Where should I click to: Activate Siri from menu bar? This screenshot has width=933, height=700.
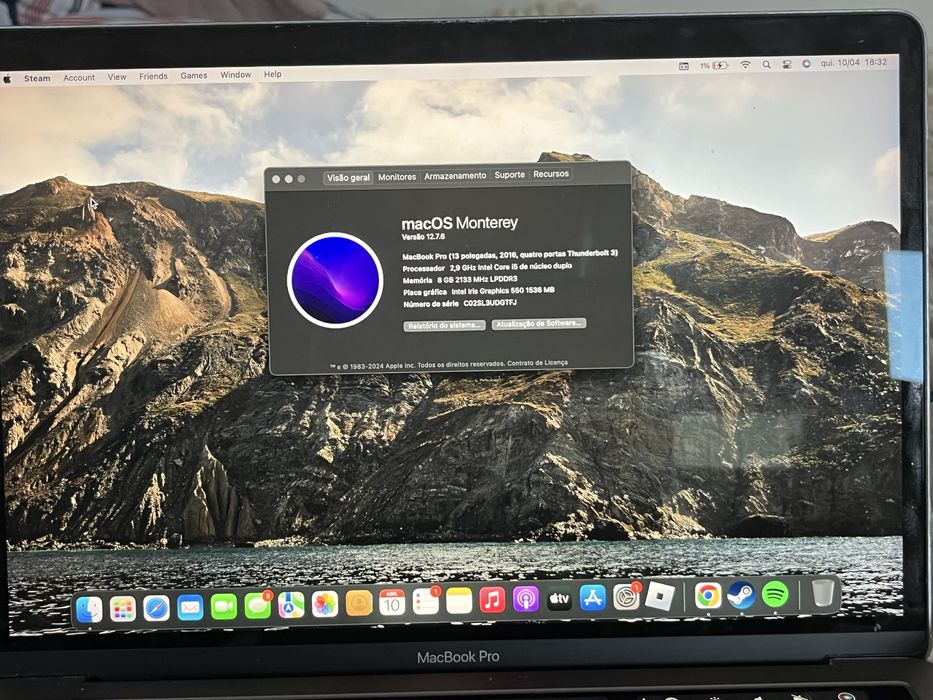[x=806, y=64]
